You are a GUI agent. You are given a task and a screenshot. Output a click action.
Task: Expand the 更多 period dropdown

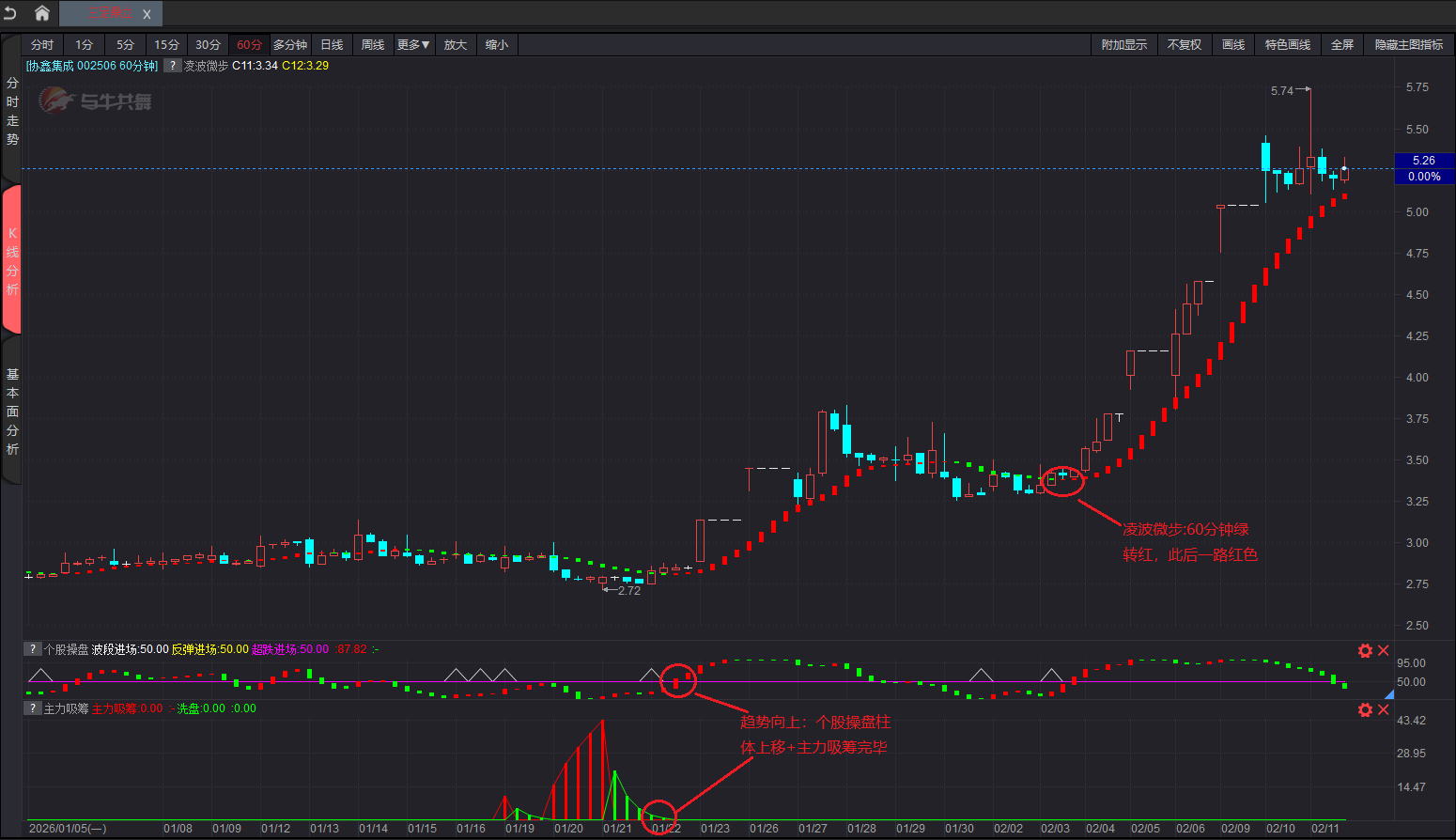(413, 45)
